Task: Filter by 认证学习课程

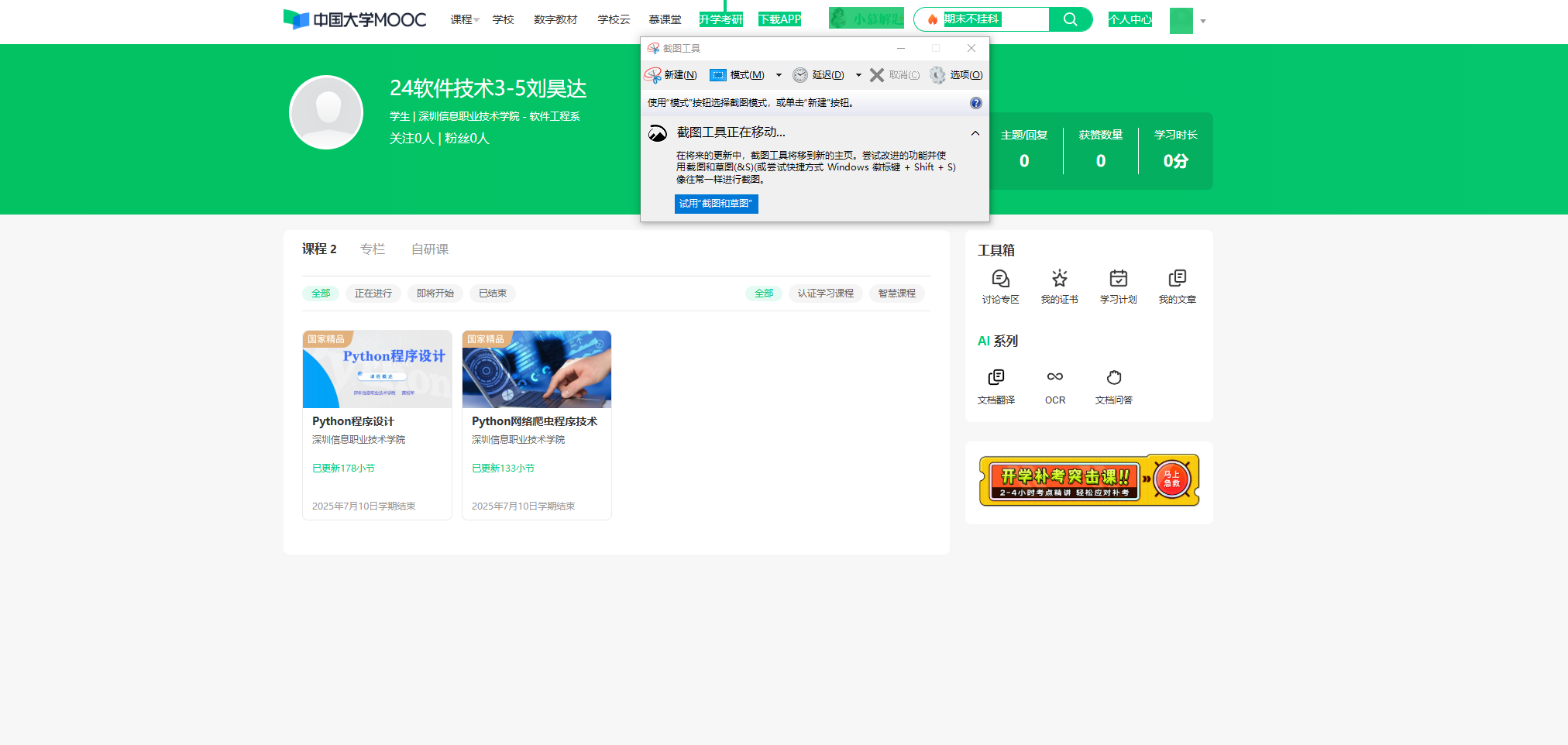Action: 826,294
